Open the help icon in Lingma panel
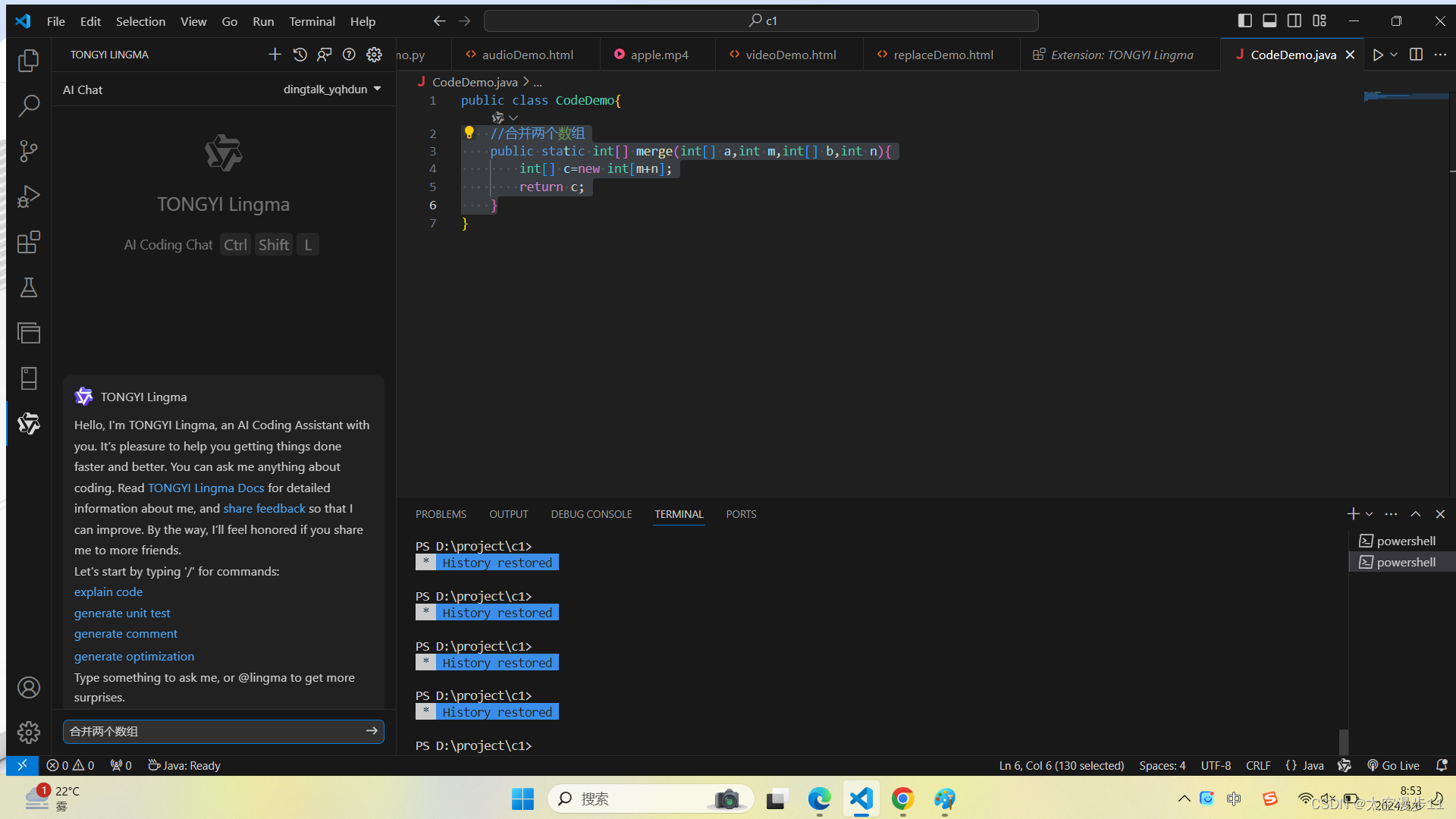1456x819 pixels. (x=349, y=55)
